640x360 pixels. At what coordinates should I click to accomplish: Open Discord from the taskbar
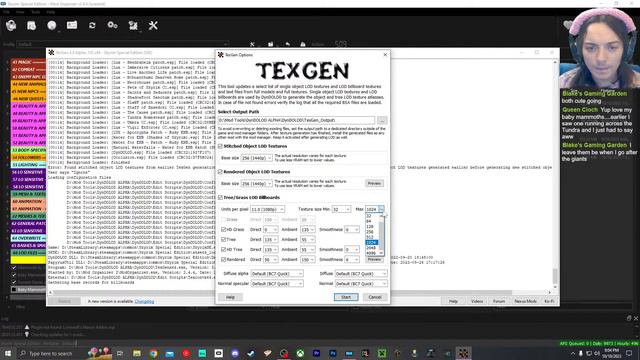[x=235, y=353]
